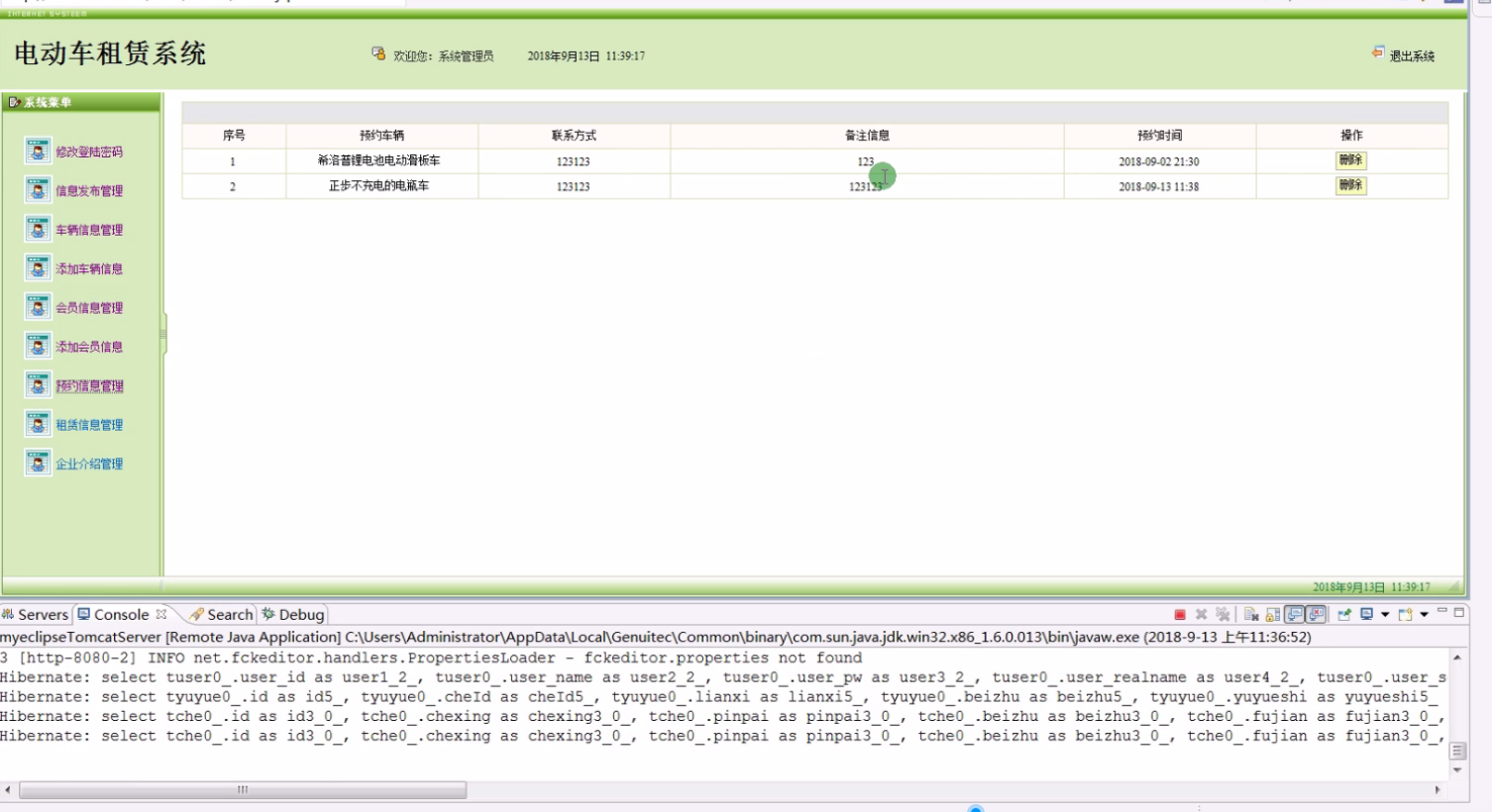Click the 备注信息 column header
The height and width of the screenshot is (812, 1492).
tap(867, 136)
